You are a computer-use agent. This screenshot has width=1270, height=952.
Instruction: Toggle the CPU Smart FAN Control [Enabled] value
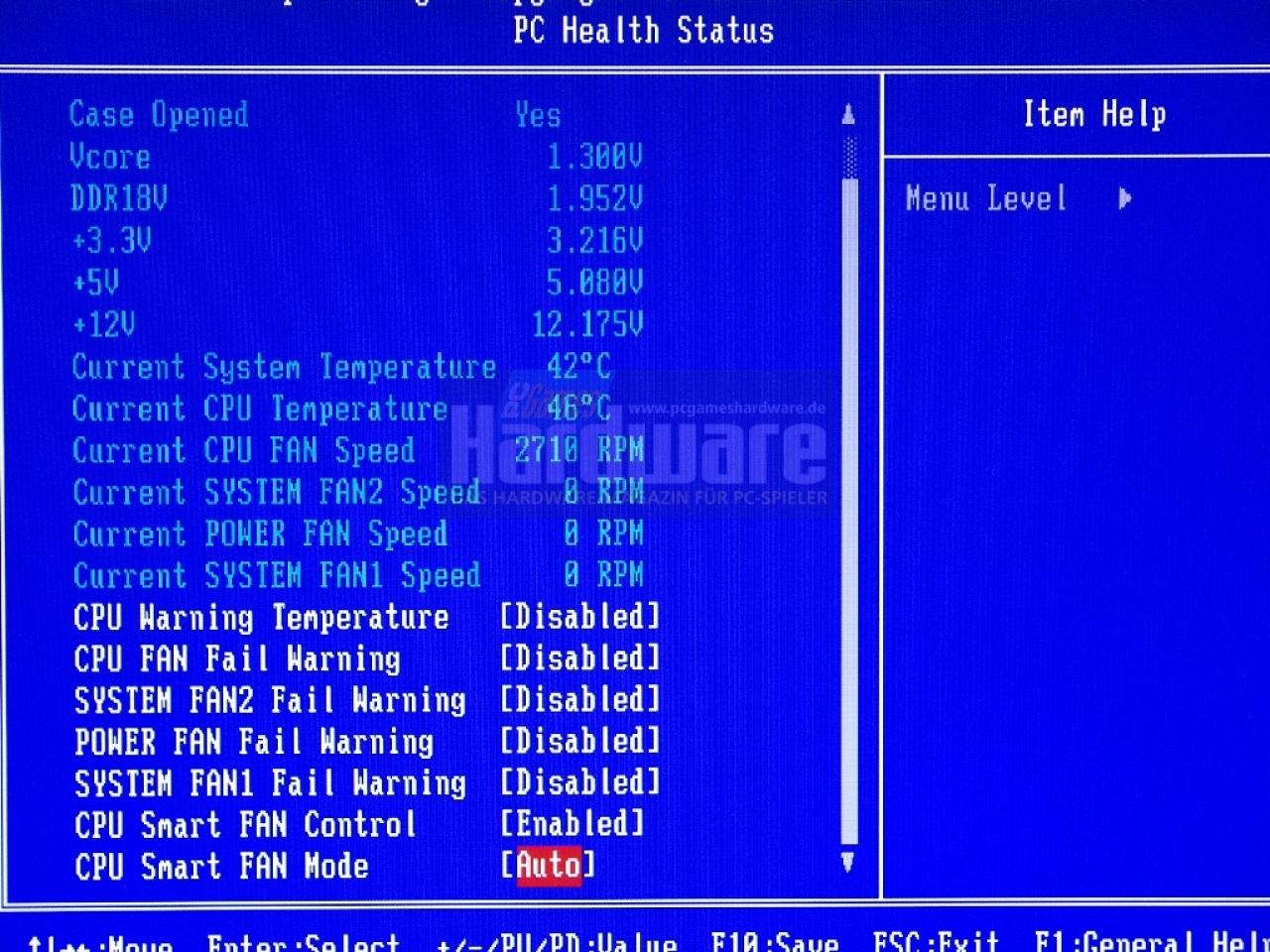point(571,824)
